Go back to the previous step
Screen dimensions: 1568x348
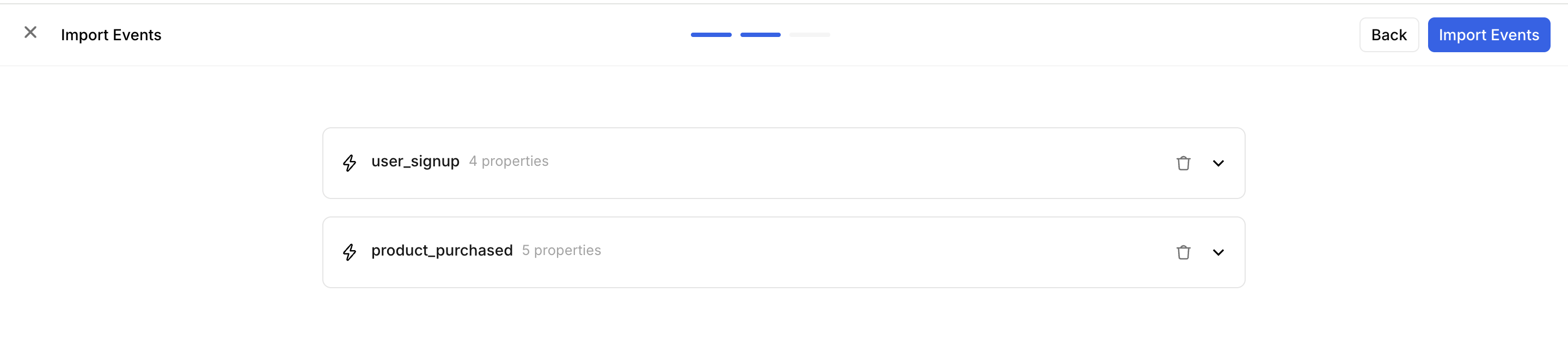point(1388,35)
